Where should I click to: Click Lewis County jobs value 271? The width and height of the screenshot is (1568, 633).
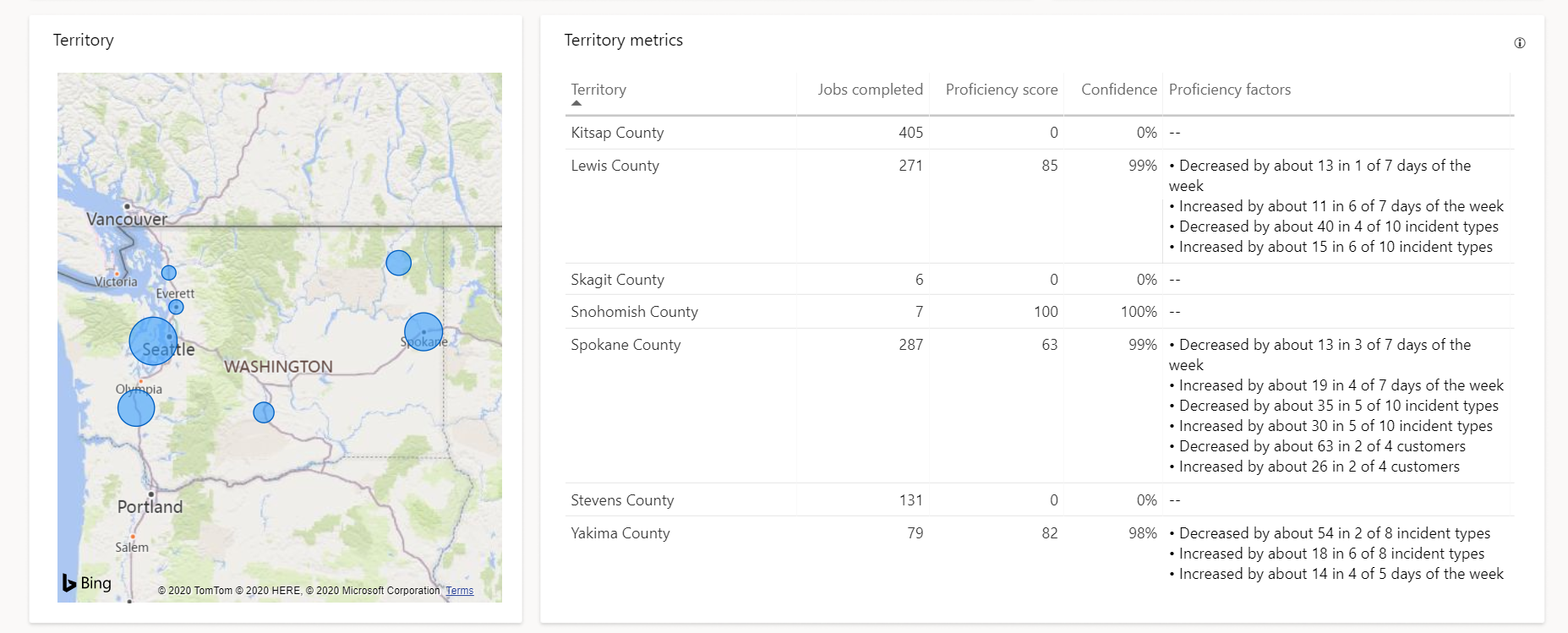[910, 166]
